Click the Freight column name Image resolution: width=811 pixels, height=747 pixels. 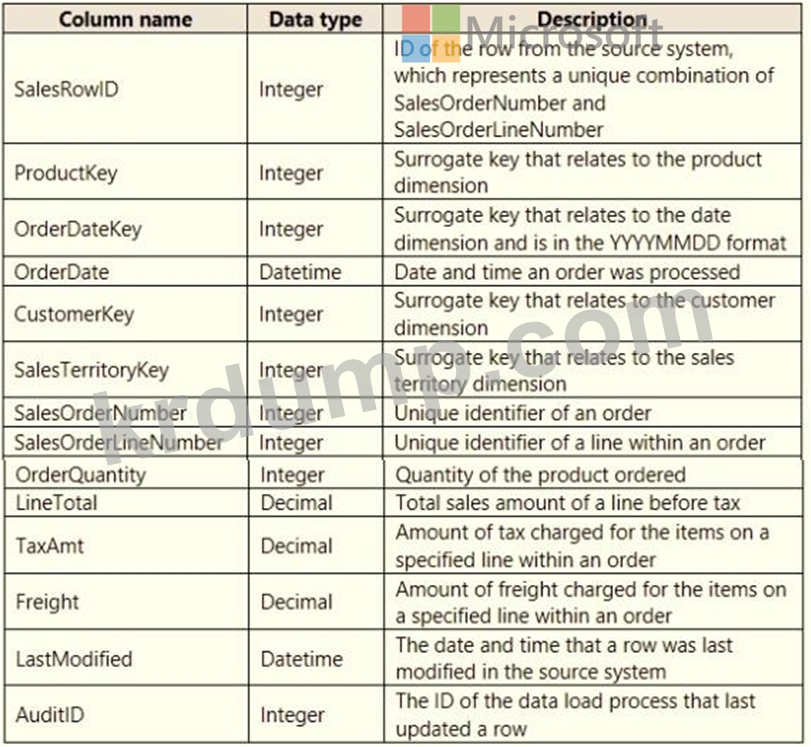click(x=47, y=602)
